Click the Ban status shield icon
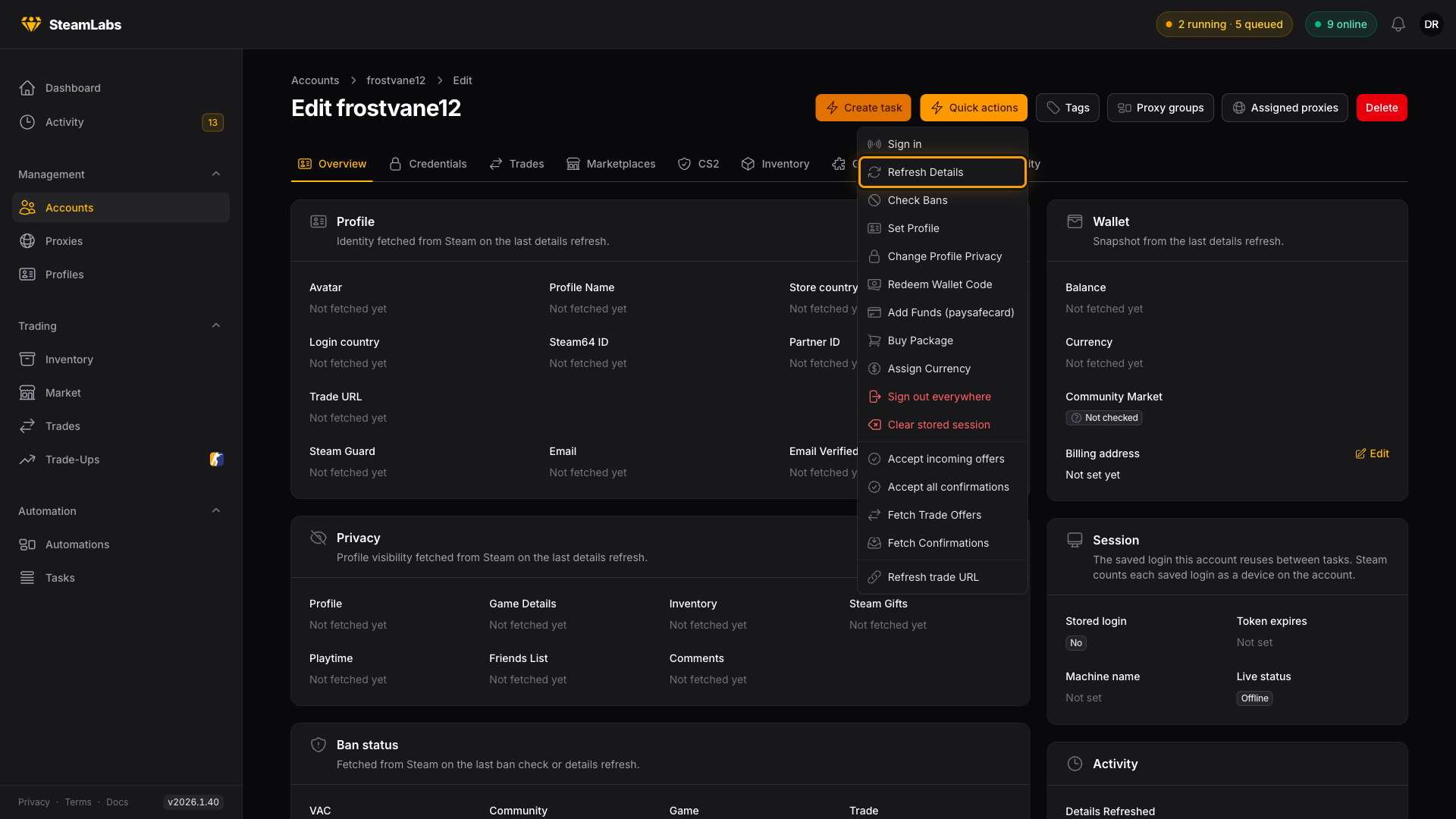The height and width of the screenshot is (819, 1456). tap(318, 745)
